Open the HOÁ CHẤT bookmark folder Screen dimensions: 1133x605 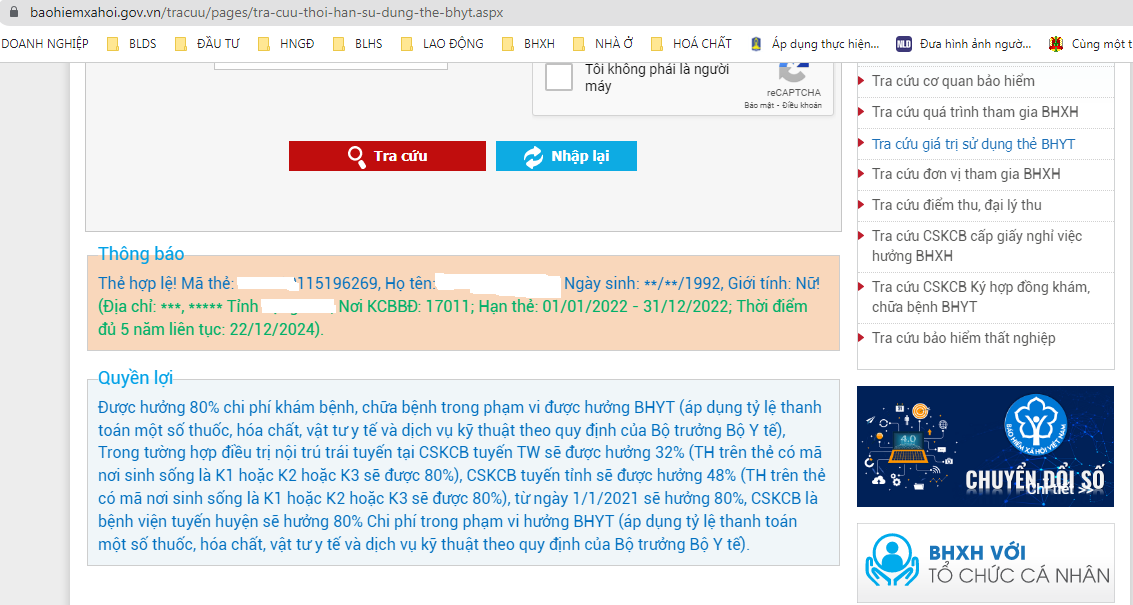click(692, 43)
